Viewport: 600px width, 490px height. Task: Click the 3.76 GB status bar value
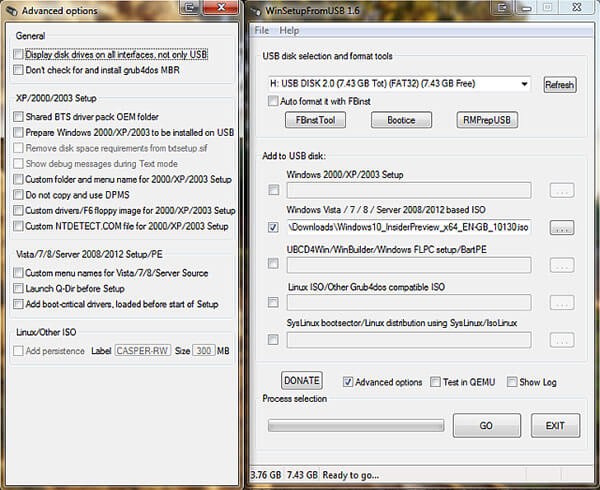pyautogui.click(x=266, y=475)
